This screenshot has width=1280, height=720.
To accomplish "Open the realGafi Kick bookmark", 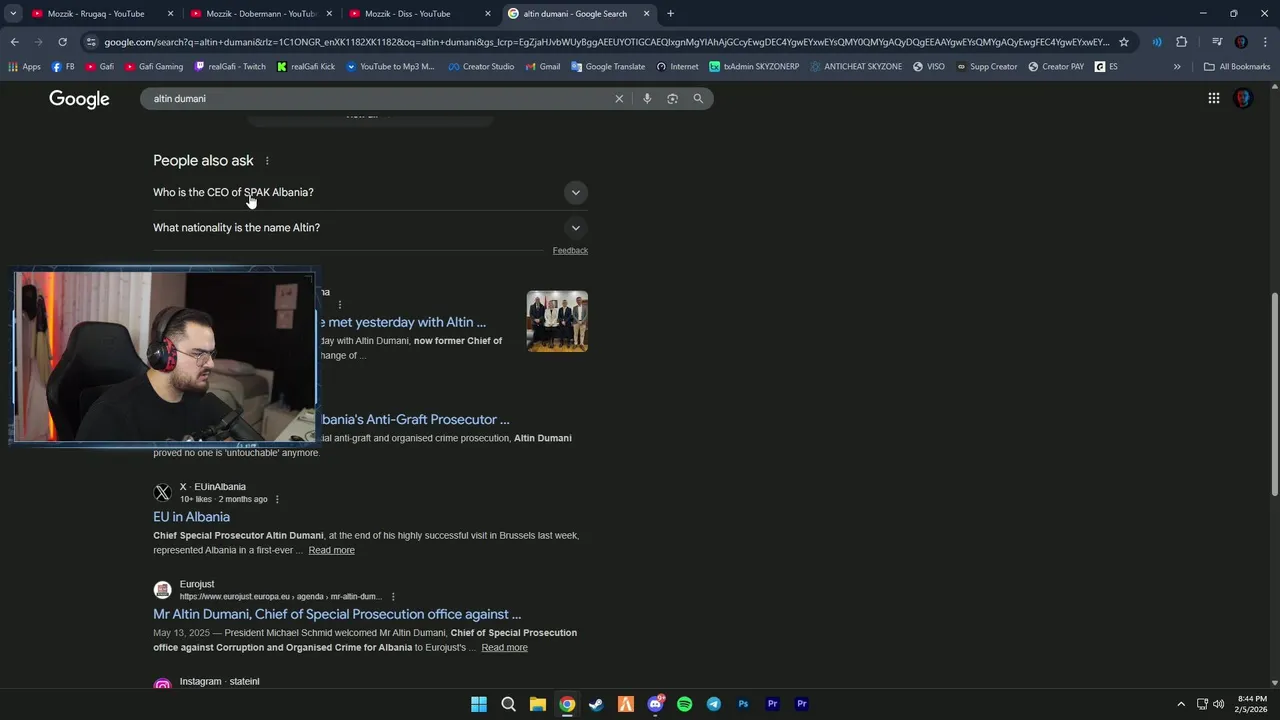I will coord(306,67).
